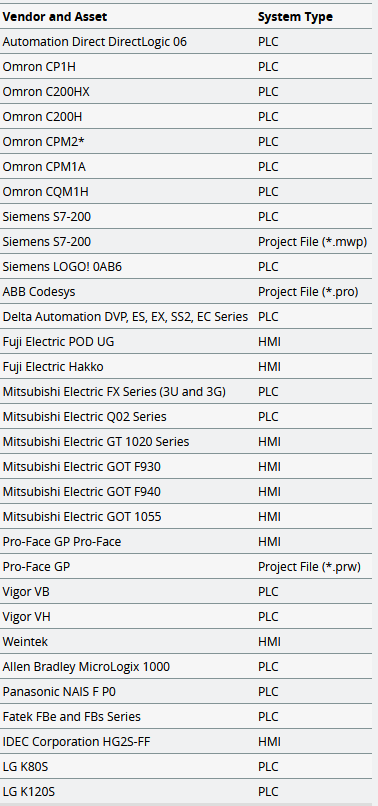Select the Omron CP1H entry

pos(40,67)
